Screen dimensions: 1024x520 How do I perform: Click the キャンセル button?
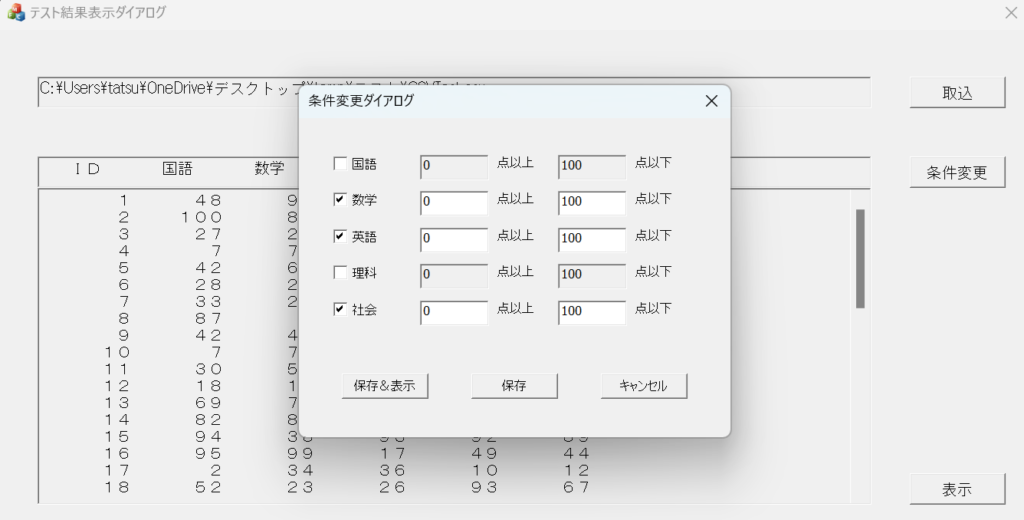pyautogui.click(x=644, y=386)
